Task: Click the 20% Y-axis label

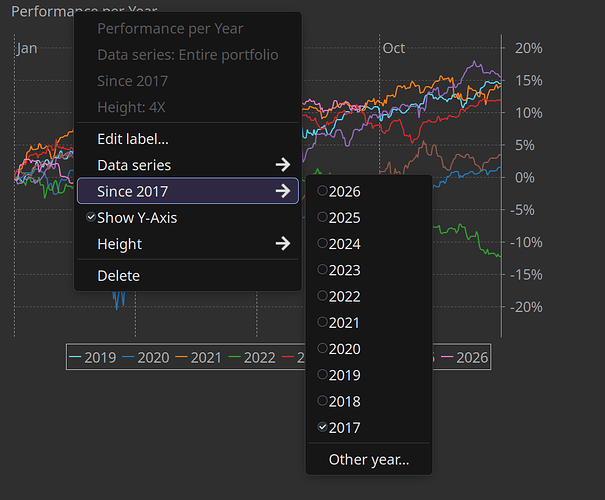Action: pyautogui.click(x=529, y=48)
